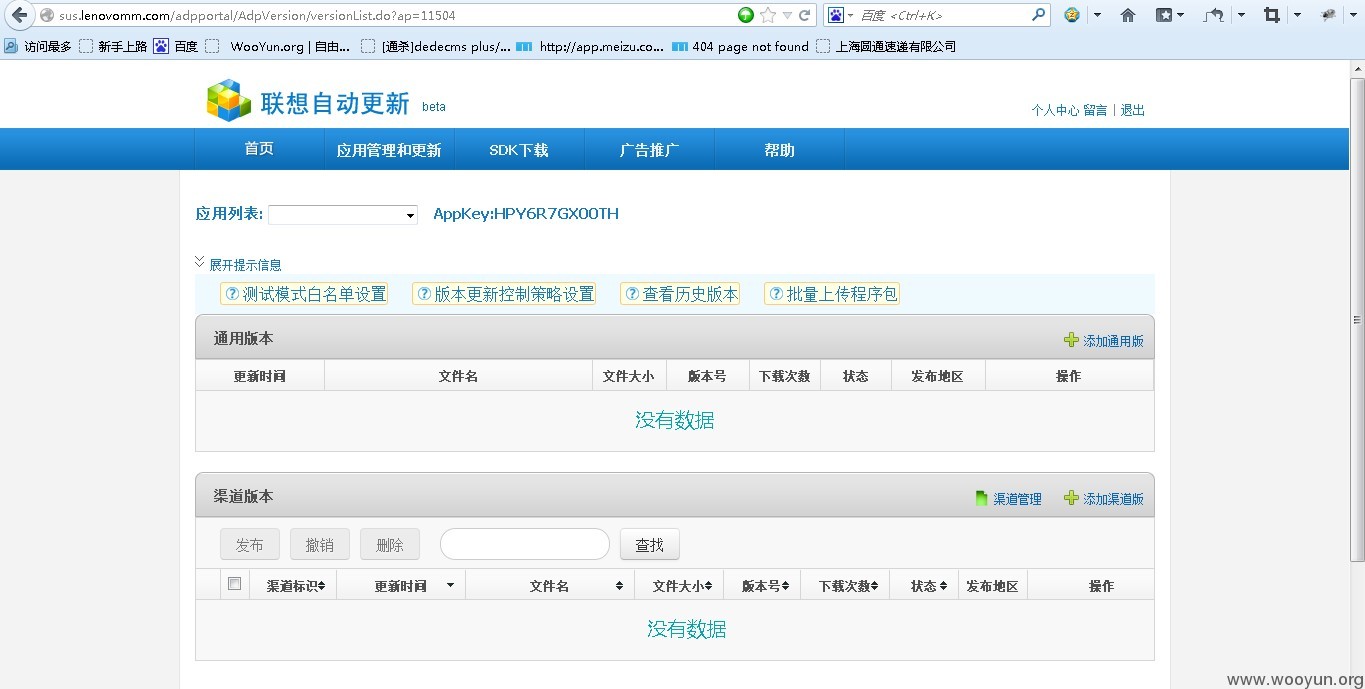Viewport: 1365px width, 689px height.
Task: Open 渠道管理
Action: click(1009, 499)
